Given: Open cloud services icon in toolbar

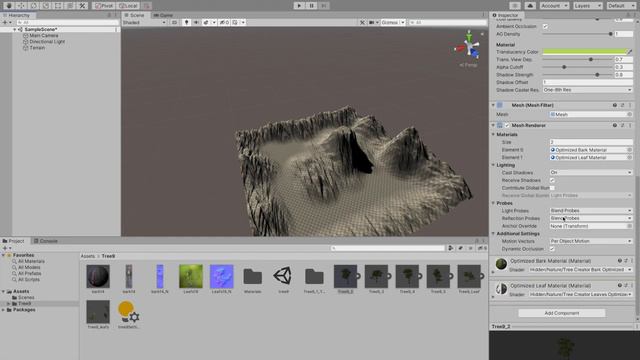Looking at the screenshot, I should tap(530, 6).
